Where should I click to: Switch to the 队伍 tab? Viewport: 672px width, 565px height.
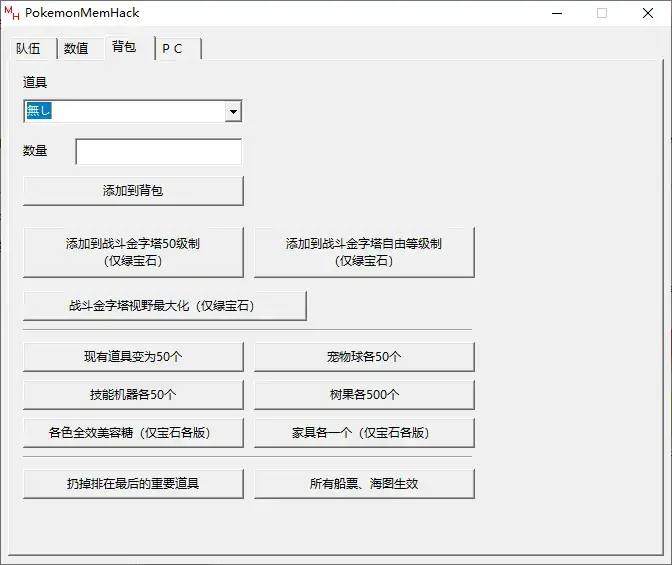(x=33, y=48)
